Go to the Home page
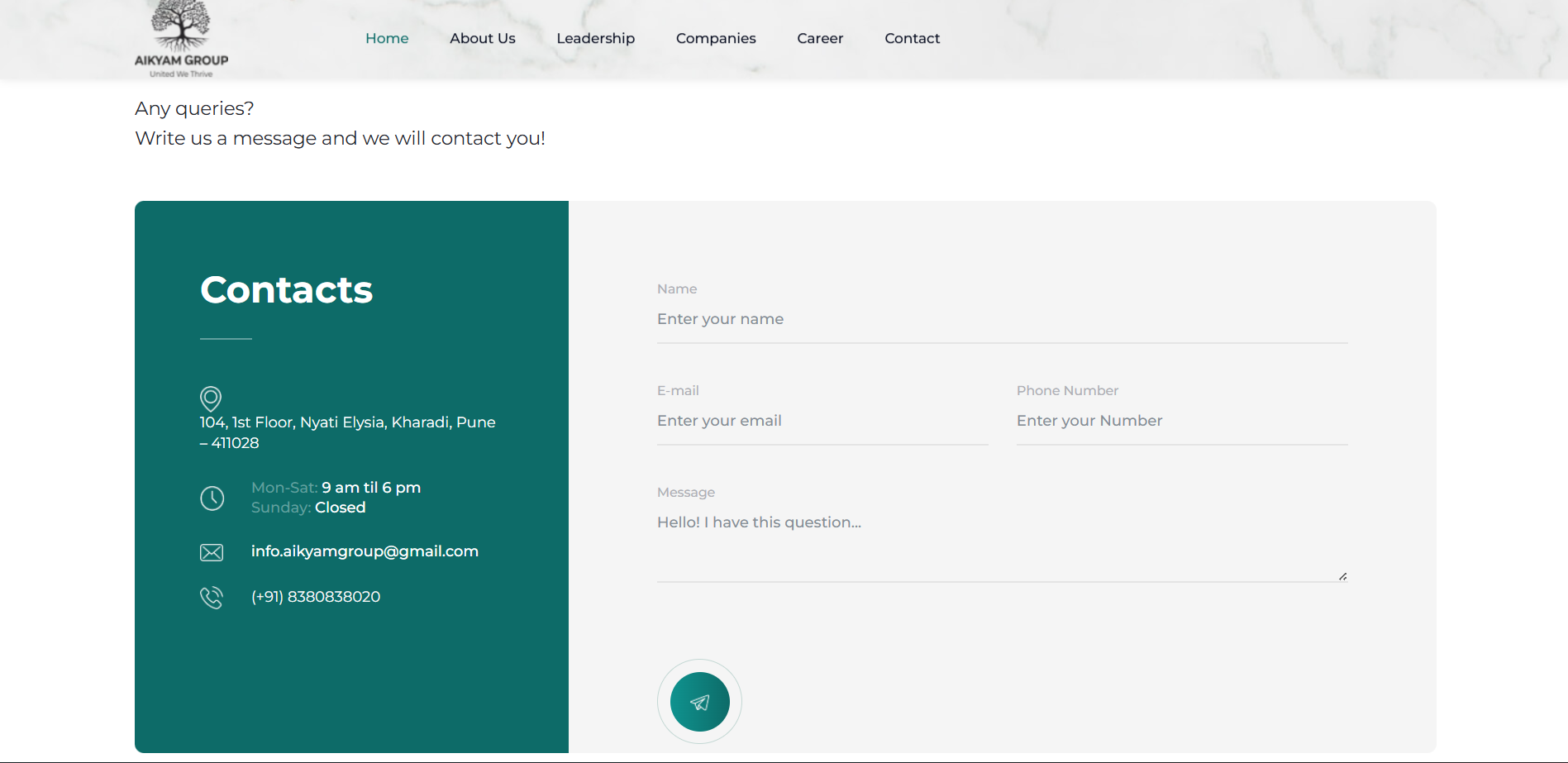1568x763 pixels. (x=387, y=38)
